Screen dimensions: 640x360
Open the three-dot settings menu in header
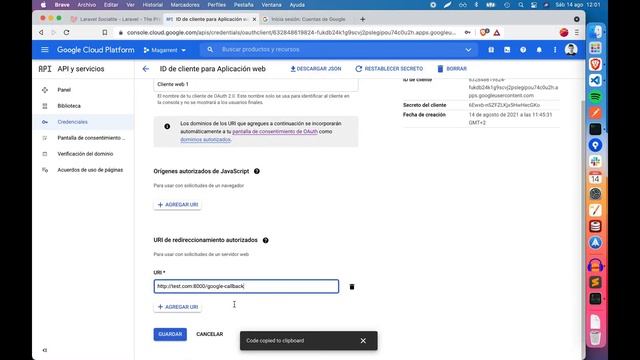coord(555,50)
